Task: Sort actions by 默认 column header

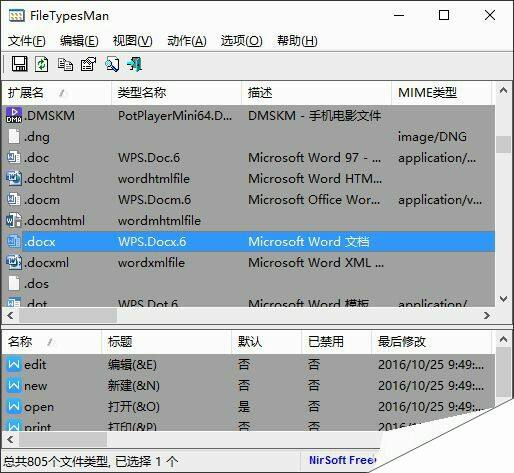Action: (x=266, y=341)
